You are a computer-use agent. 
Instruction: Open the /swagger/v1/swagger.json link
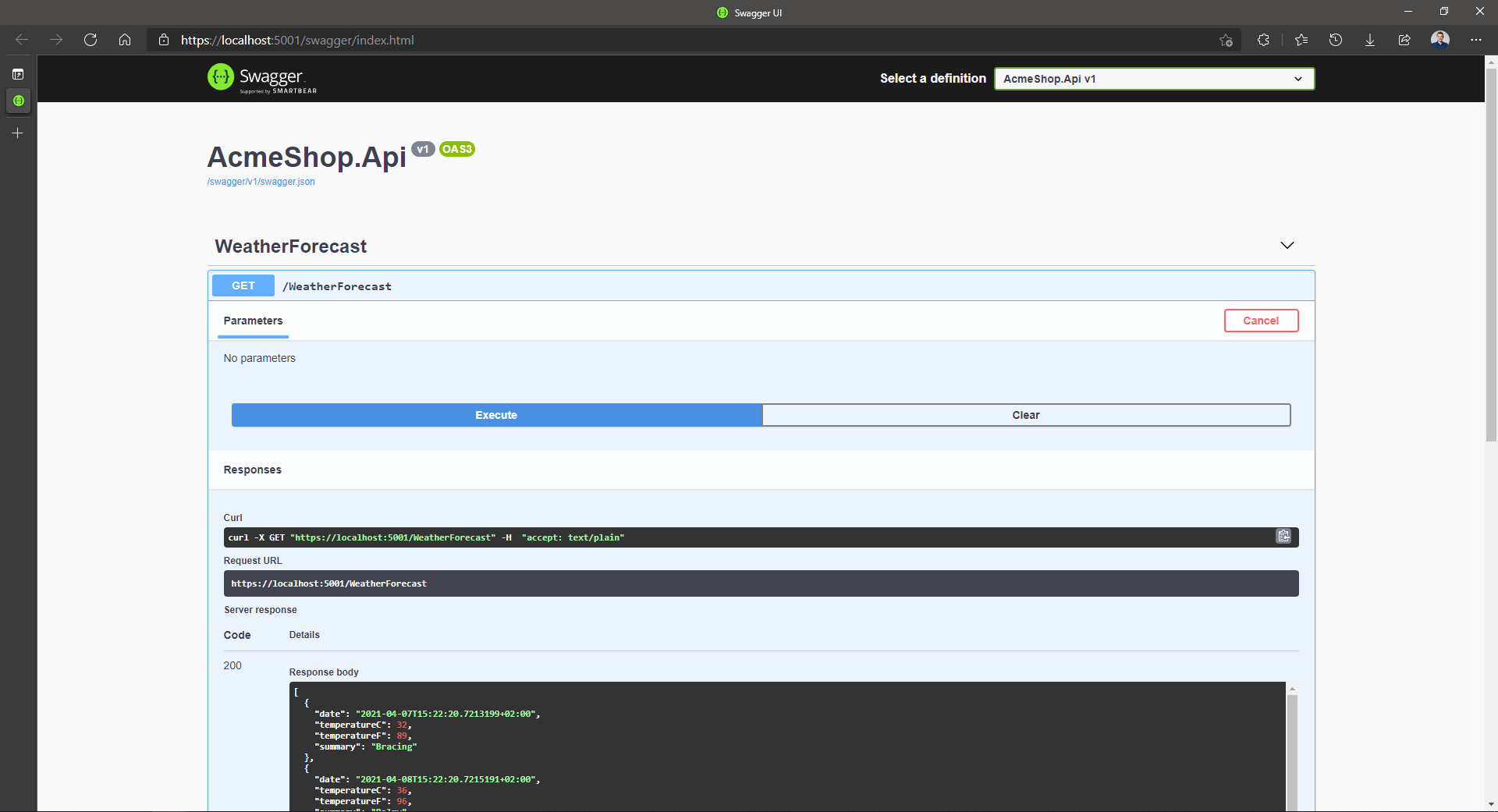tap(261, 182)
